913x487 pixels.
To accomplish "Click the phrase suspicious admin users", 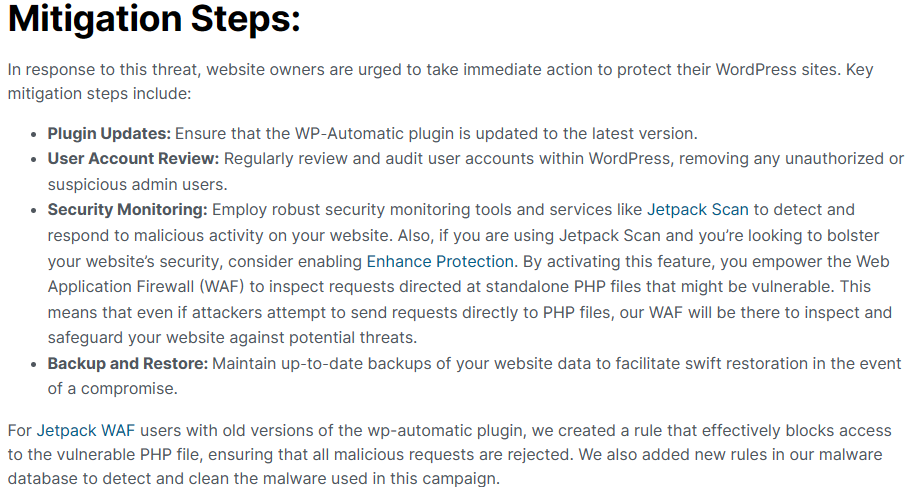I will coord(137,185).
